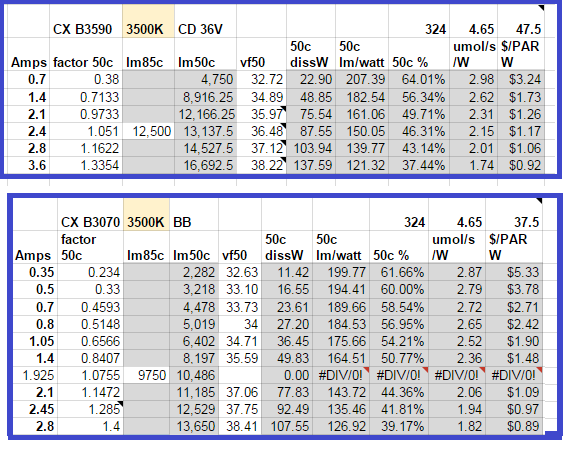Select the 2.98 umol/s/W cell

point(473,79)
